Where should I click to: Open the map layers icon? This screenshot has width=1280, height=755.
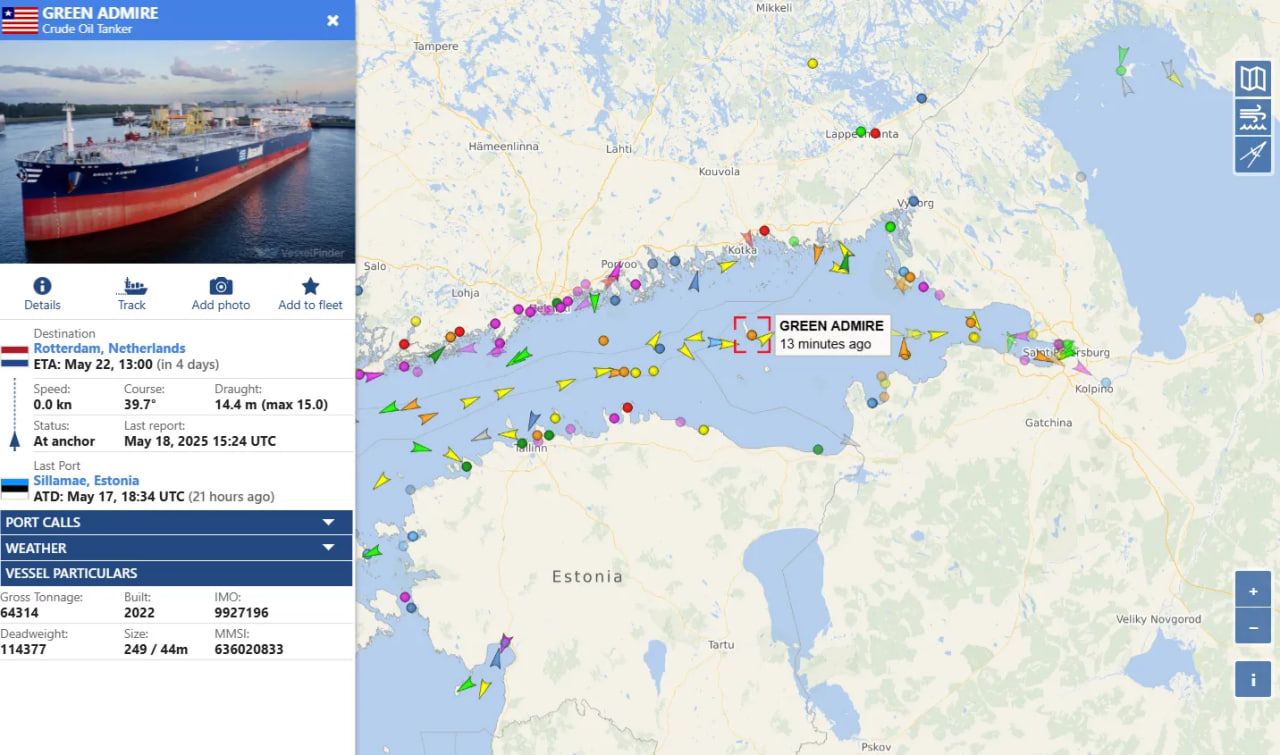coord(1253,79)
